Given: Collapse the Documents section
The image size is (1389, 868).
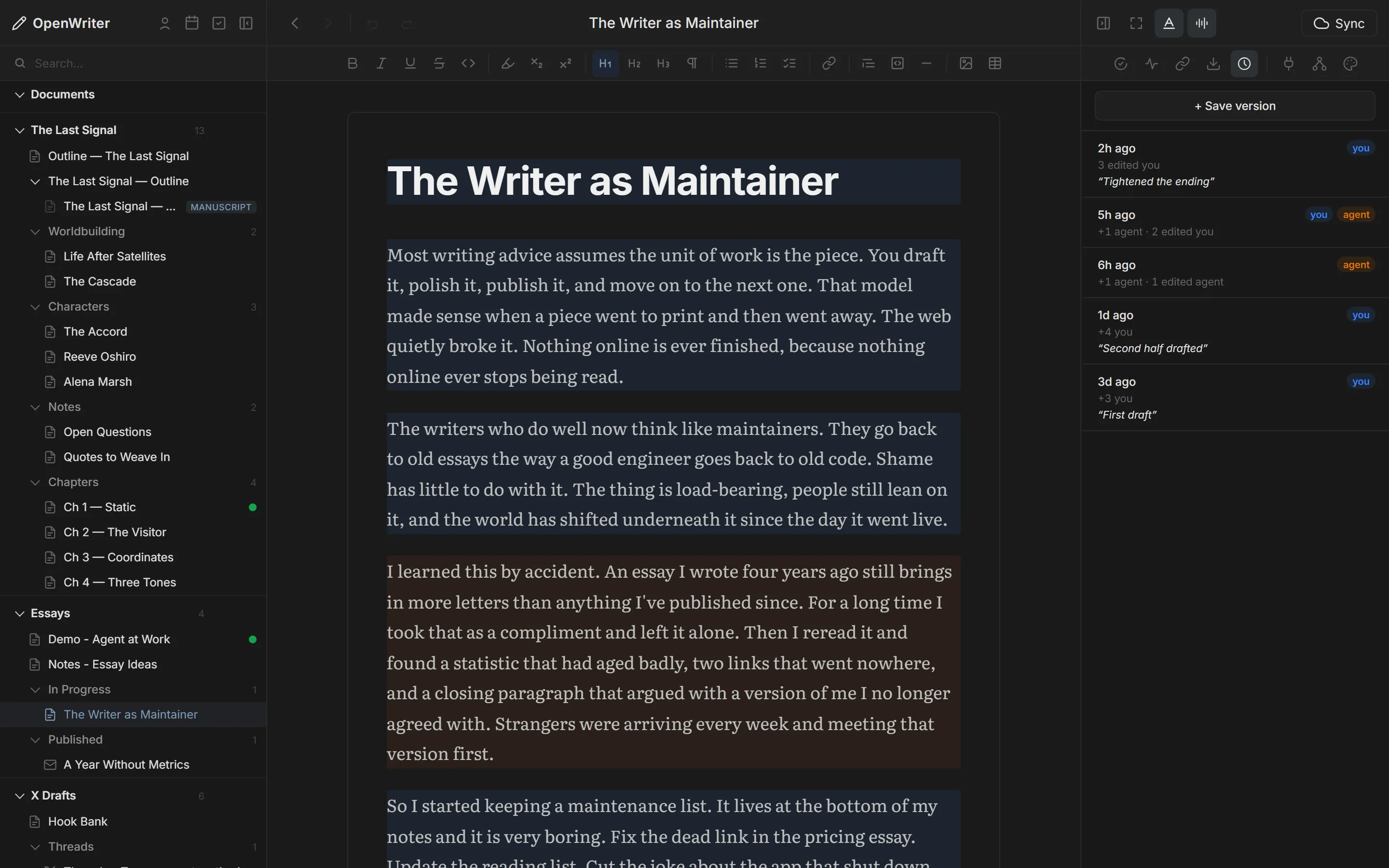Looking at the screenshot, I should [x=19, y=95].
